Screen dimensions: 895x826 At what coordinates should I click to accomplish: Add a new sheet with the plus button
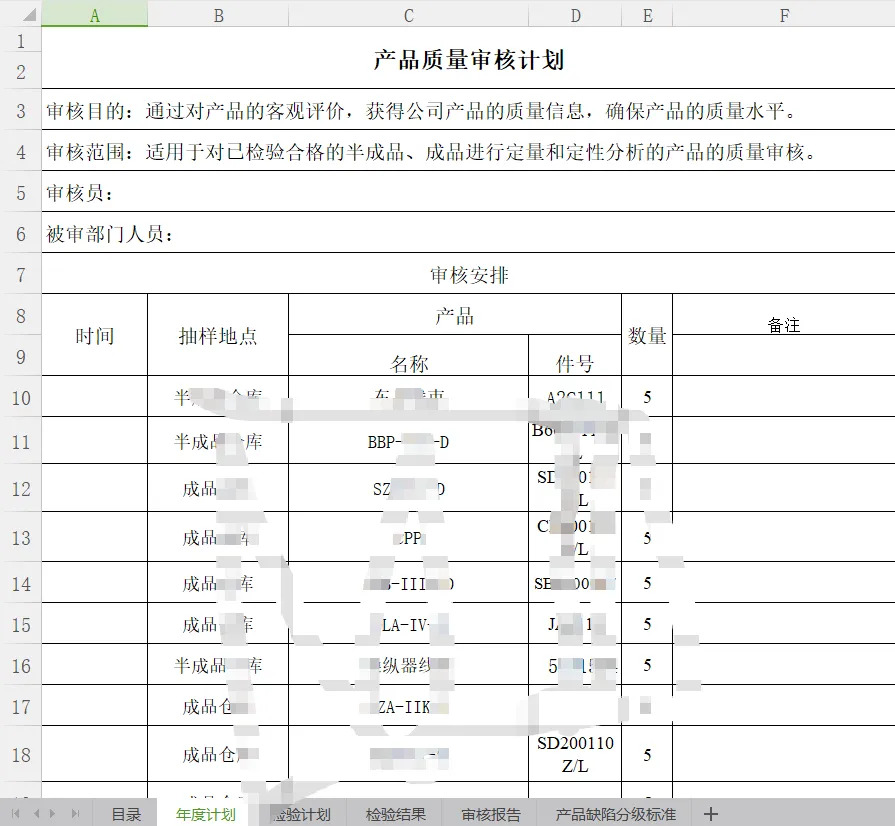pos(711,813)
